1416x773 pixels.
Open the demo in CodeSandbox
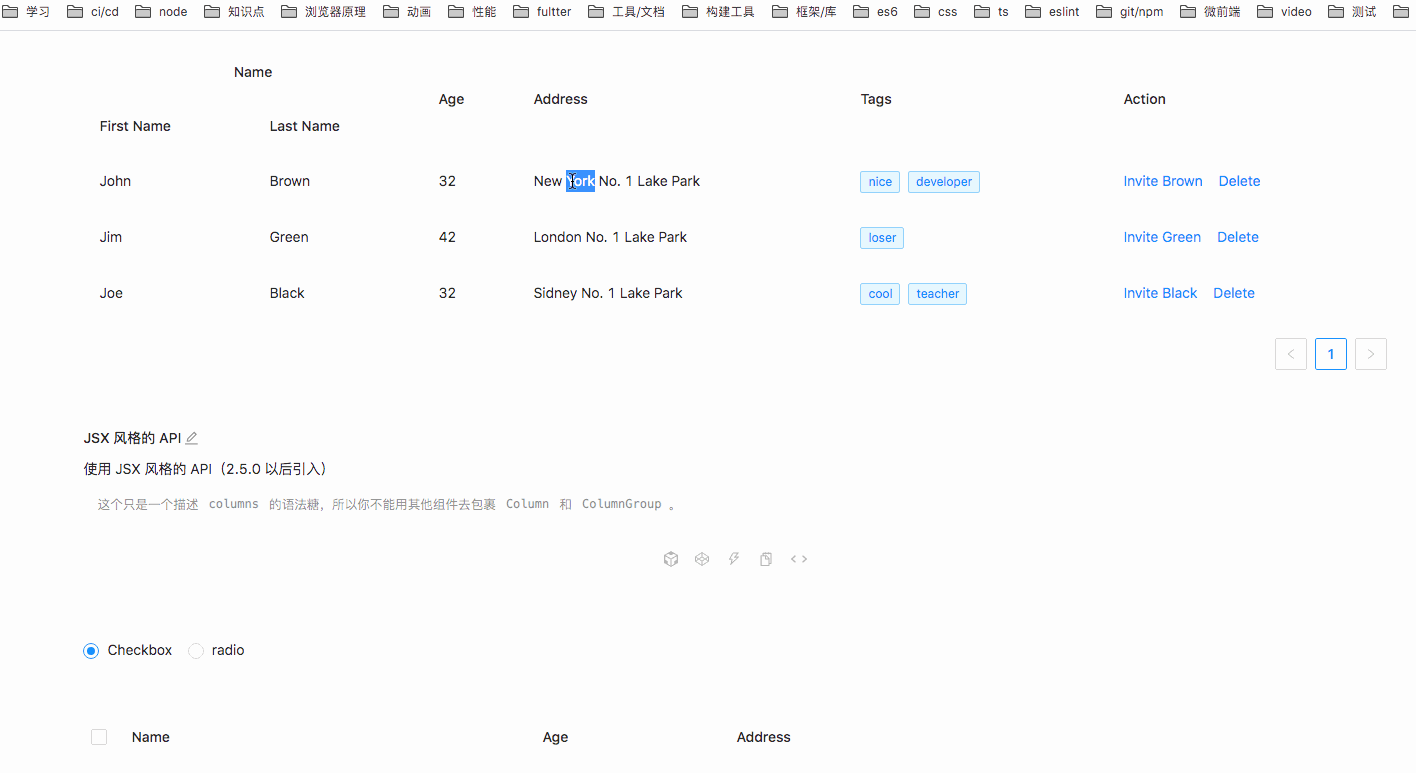coord(671,559)
